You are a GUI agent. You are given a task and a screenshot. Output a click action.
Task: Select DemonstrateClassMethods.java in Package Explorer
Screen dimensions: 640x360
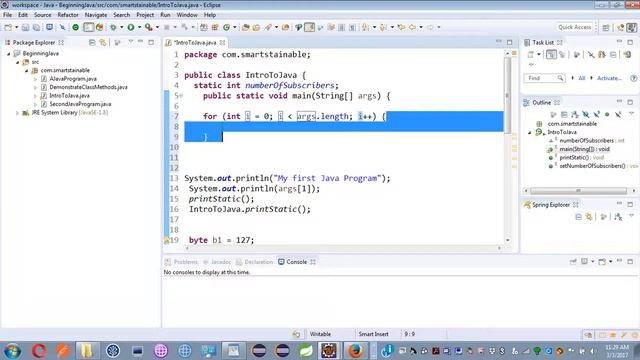click(x=88, y=87)
